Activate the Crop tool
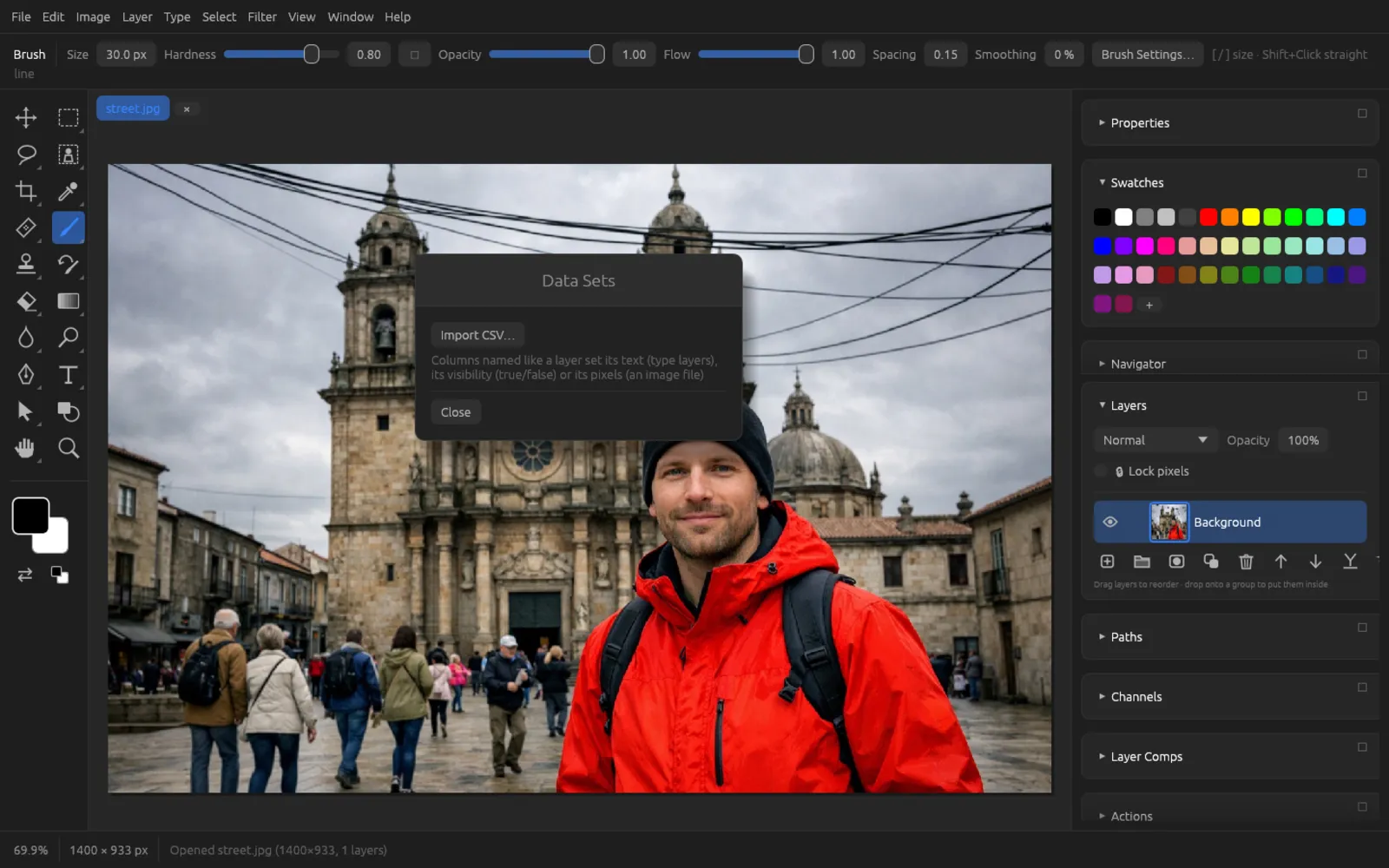This screenshot has width=1389, height=868. [26, 191]
